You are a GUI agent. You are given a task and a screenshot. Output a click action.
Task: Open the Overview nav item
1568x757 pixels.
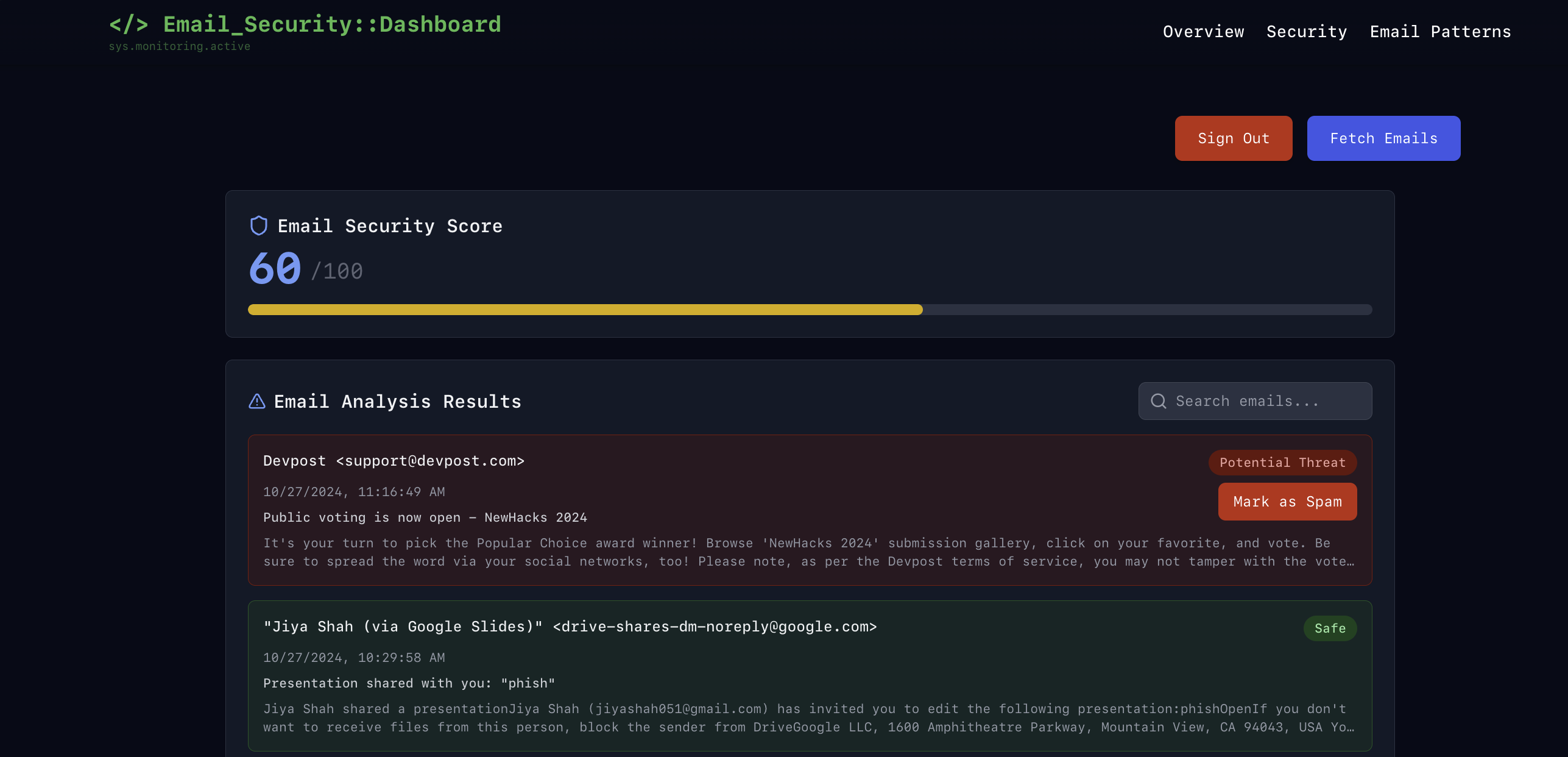coord(1203,32)
